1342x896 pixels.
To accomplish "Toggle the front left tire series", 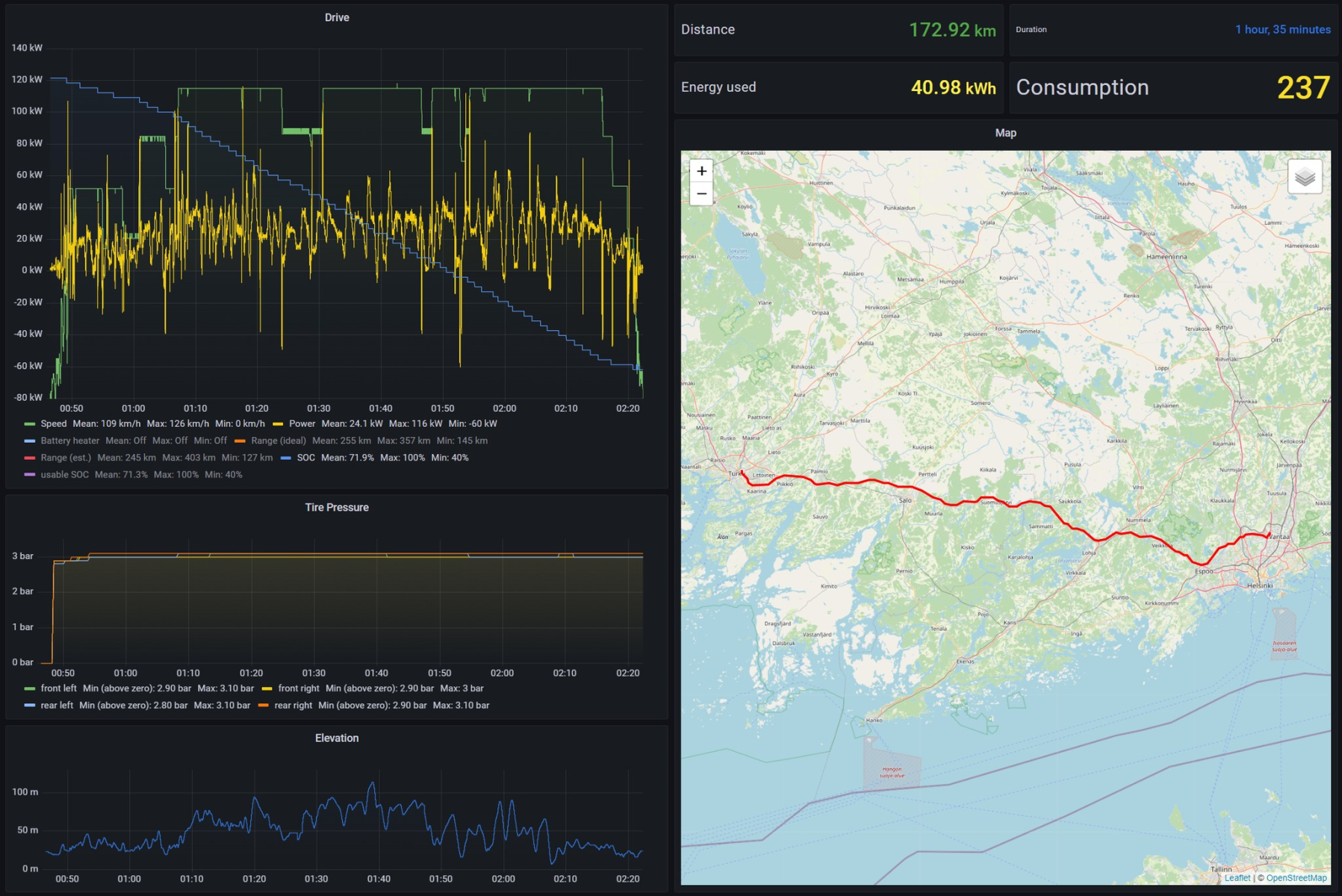I will tap(58, 688).
